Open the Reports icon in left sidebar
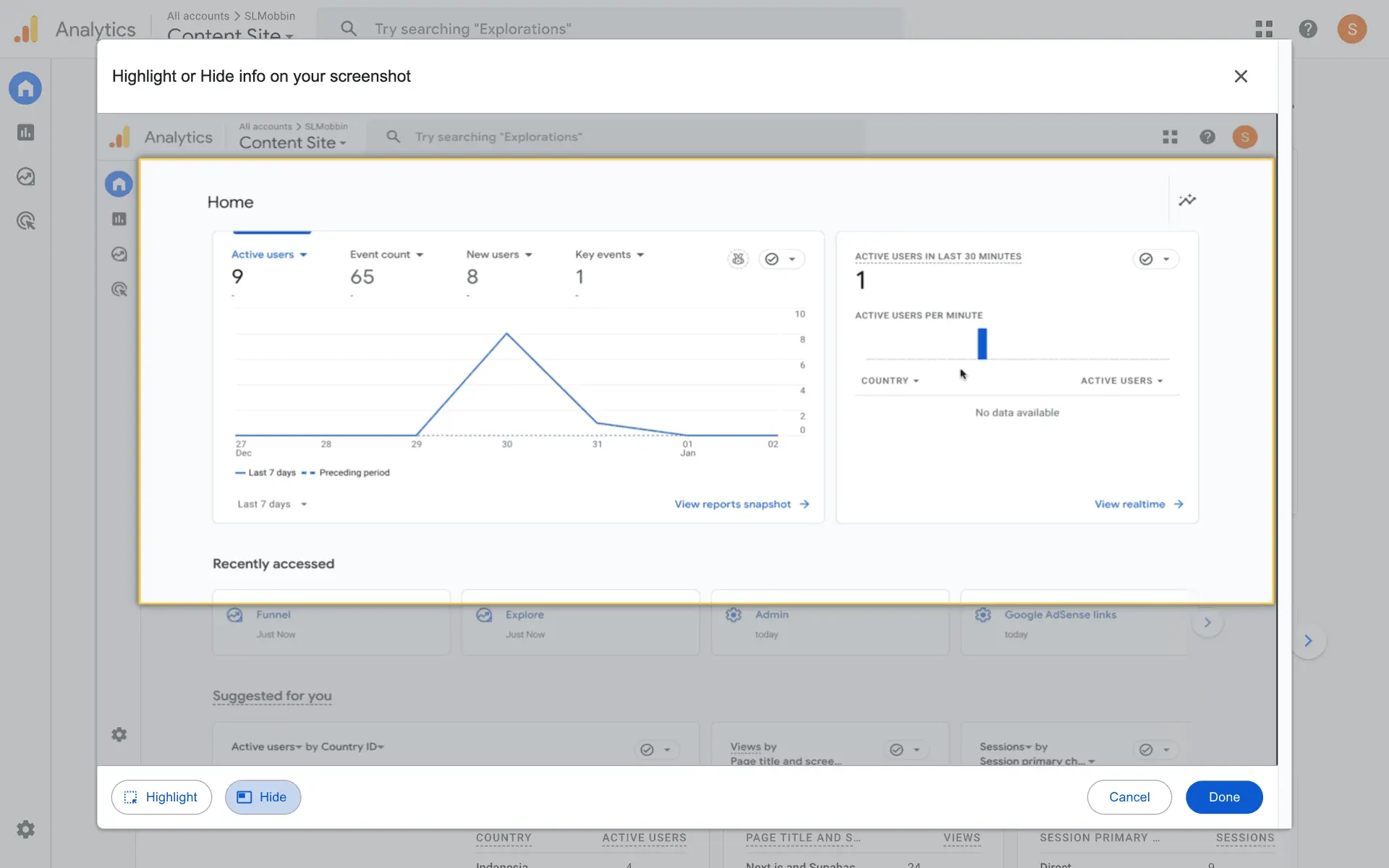Image resolution: width=1389 pixels, height=868 pixels. [x=25, y=132]
